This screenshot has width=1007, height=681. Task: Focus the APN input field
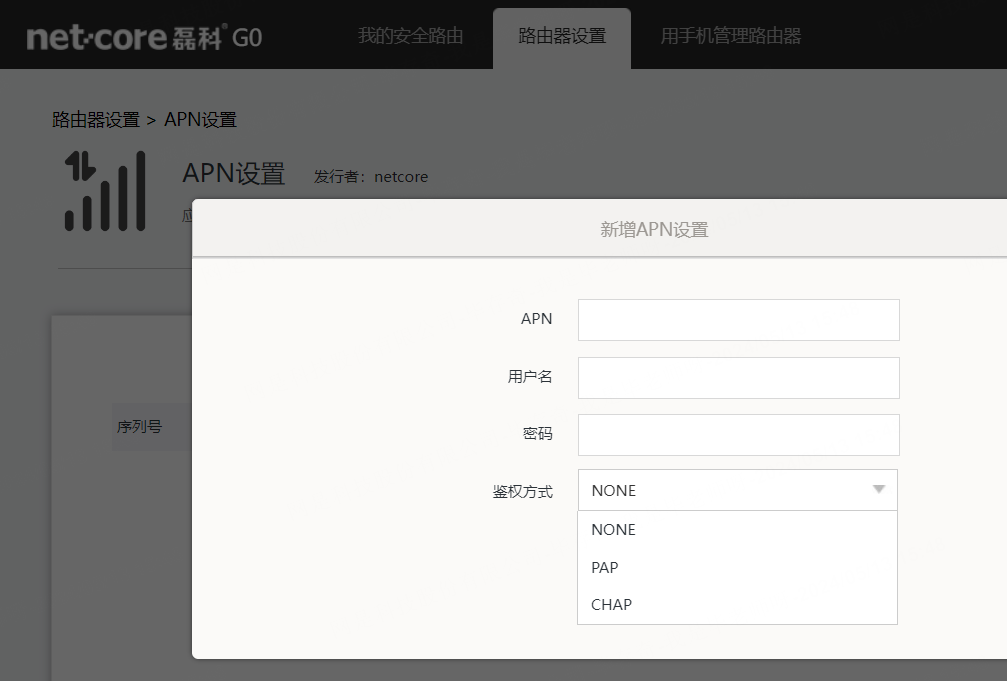tap(739, 320)
